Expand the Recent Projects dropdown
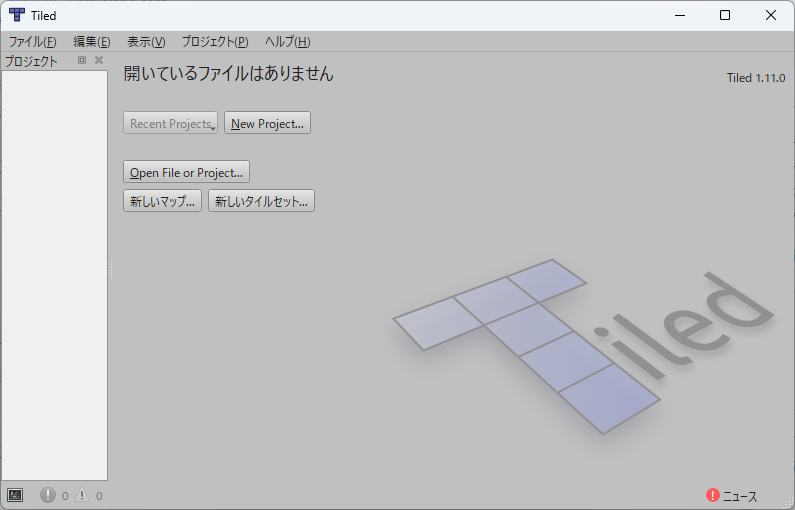This screenshot has width=795, height=510. point(170,123)
